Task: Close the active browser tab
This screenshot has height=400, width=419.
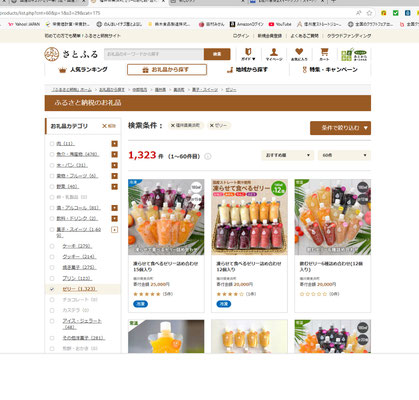Action: pyautogui.click(x=164, y=1)
